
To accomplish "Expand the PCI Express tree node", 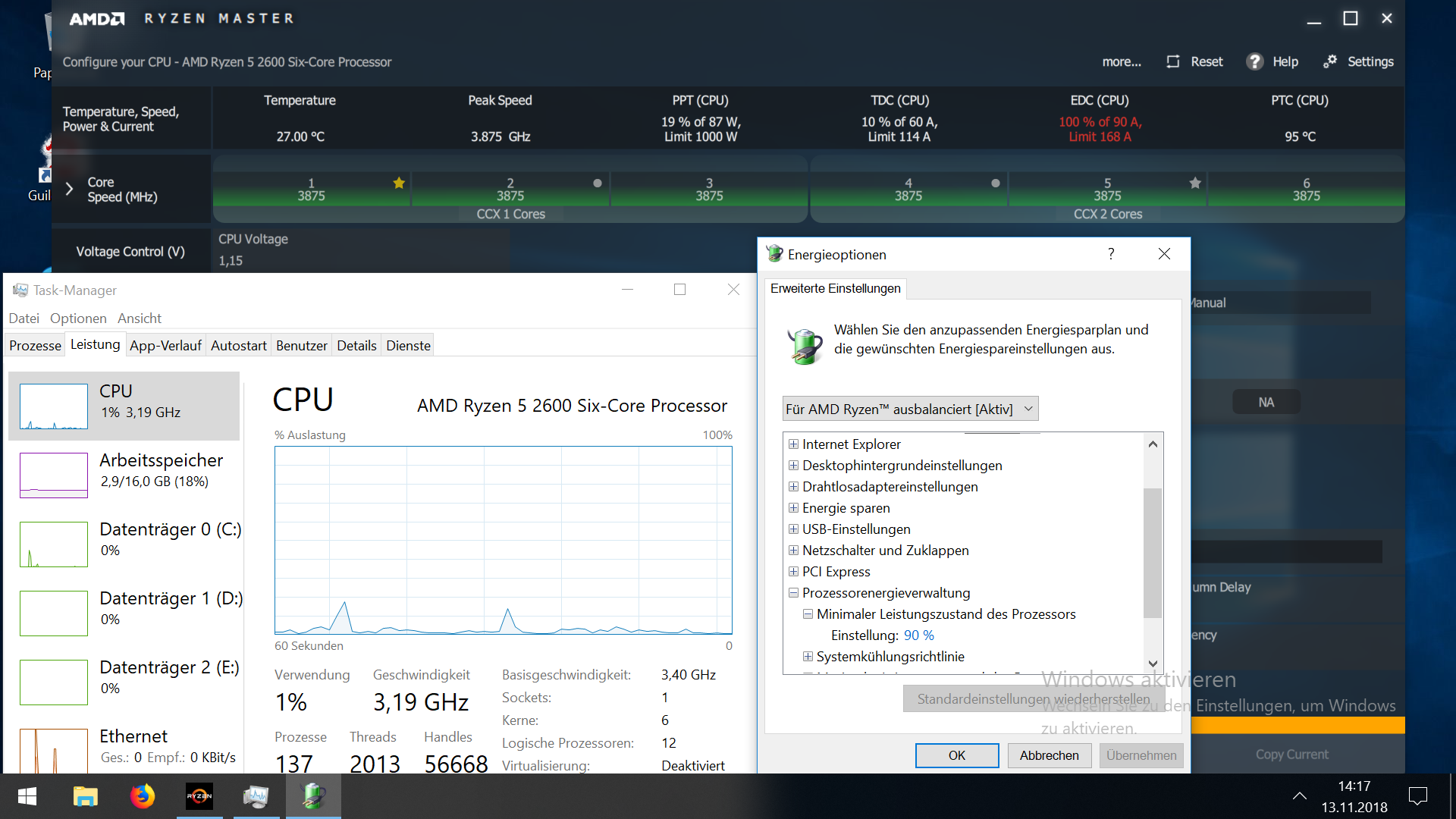I will (x=793, y=572).
